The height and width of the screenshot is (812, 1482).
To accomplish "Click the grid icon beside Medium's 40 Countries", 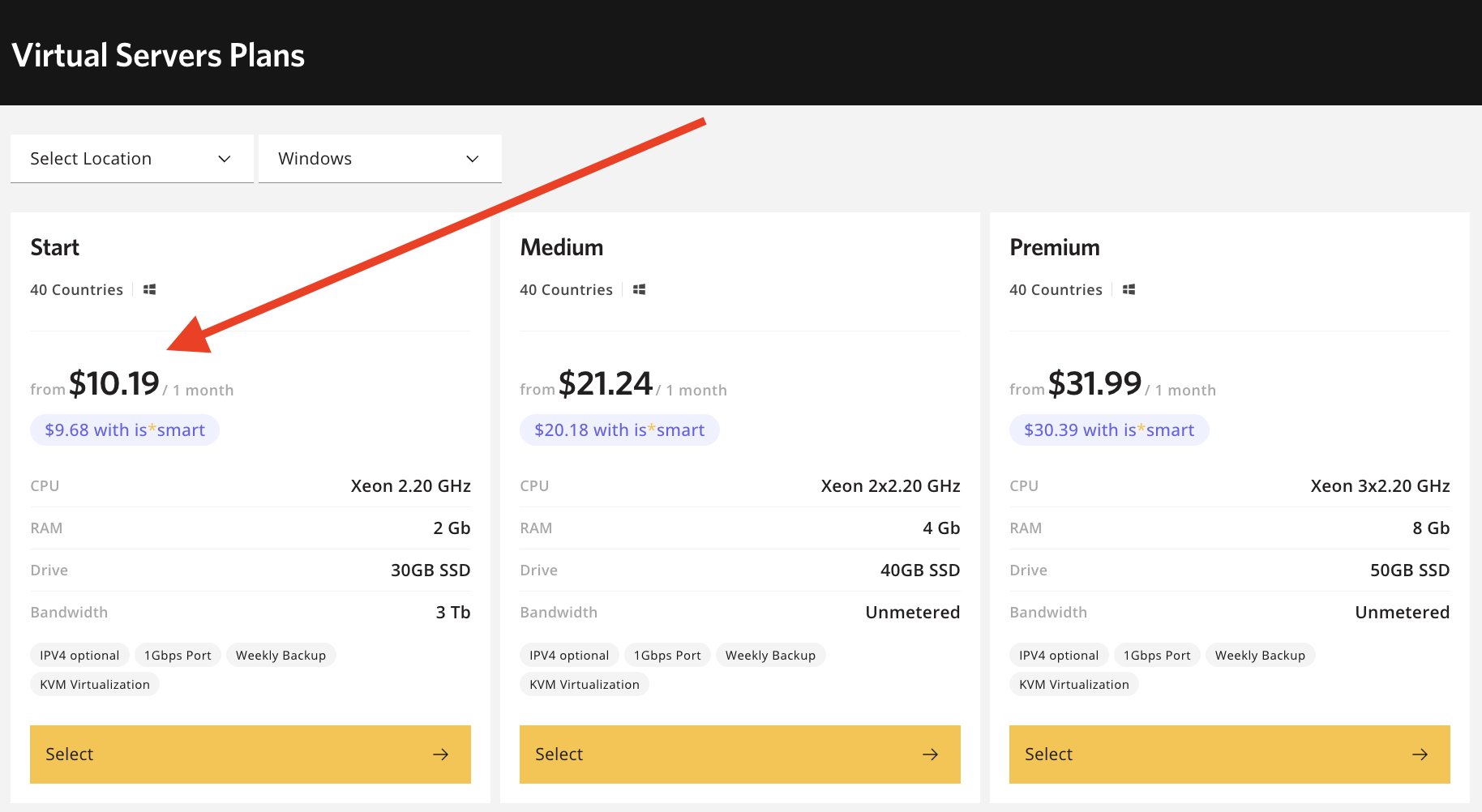I will (x=639, y=288).
